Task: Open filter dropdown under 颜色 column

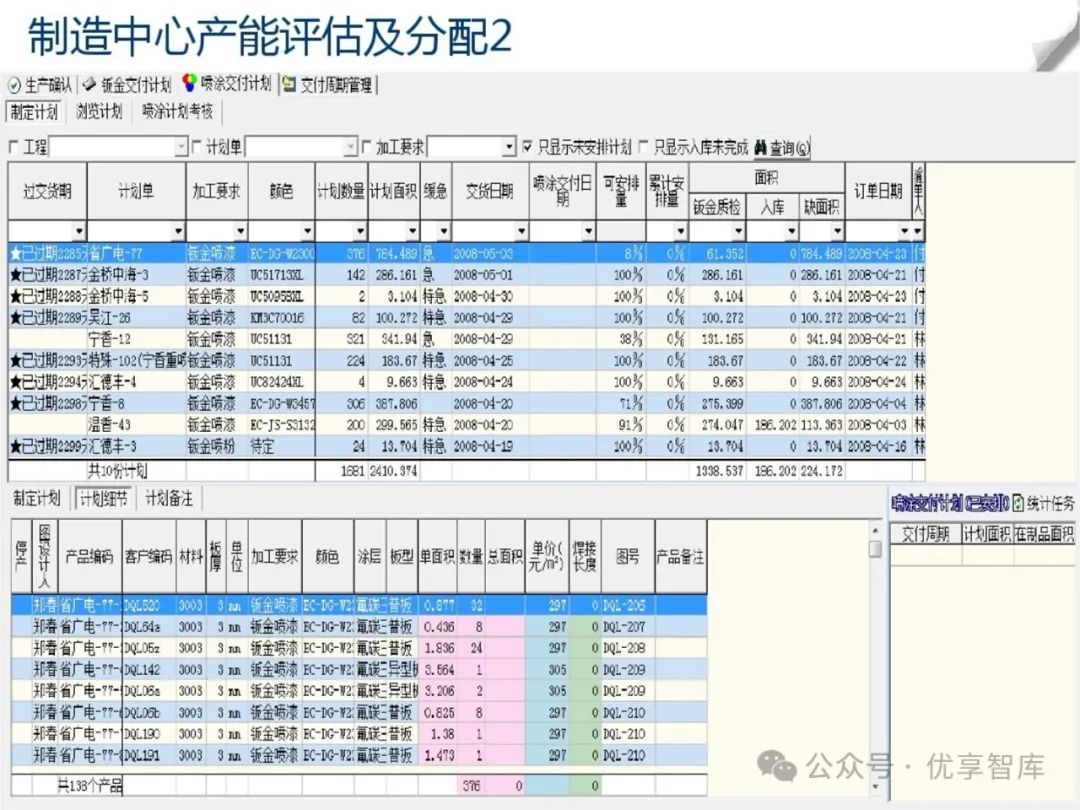Action: 307,231
